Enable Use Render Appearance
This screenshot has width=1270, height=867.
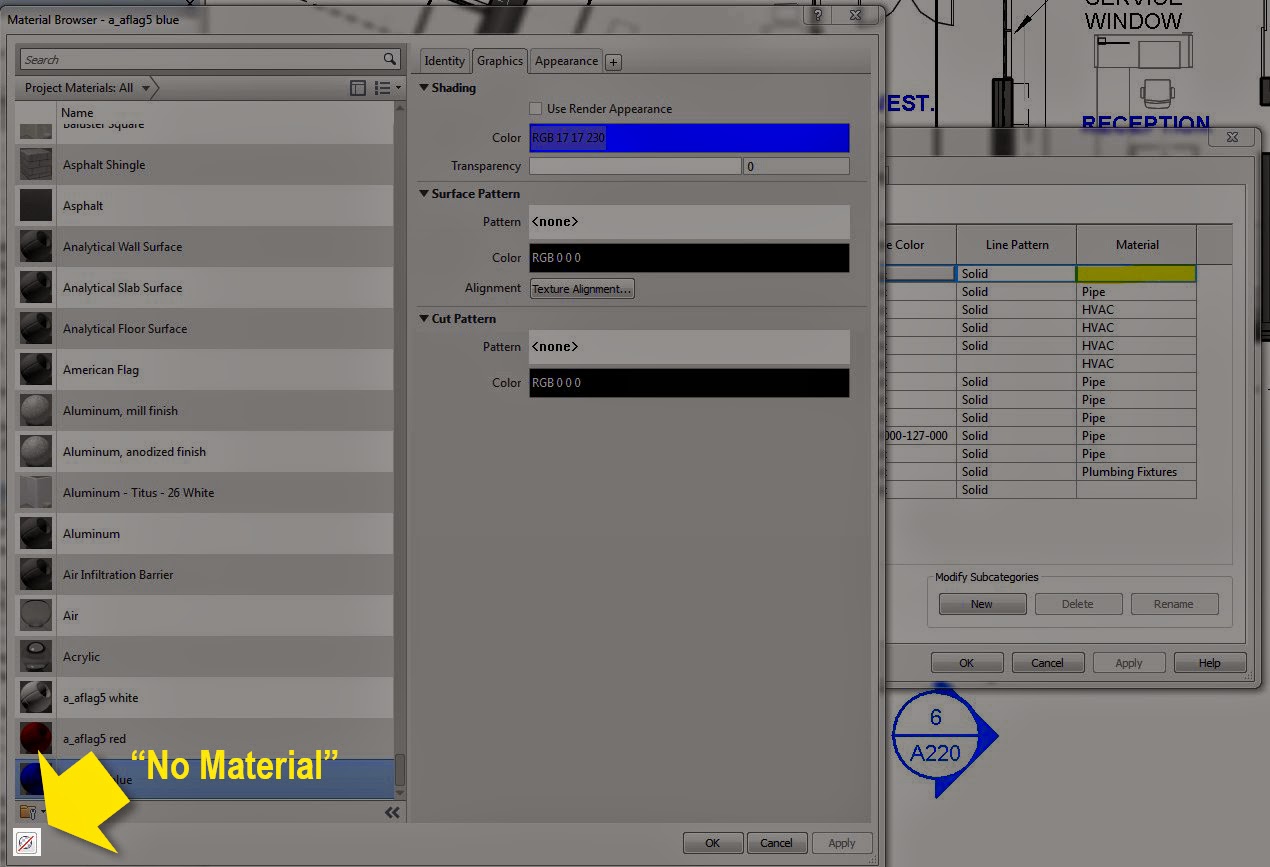point(536,108)
